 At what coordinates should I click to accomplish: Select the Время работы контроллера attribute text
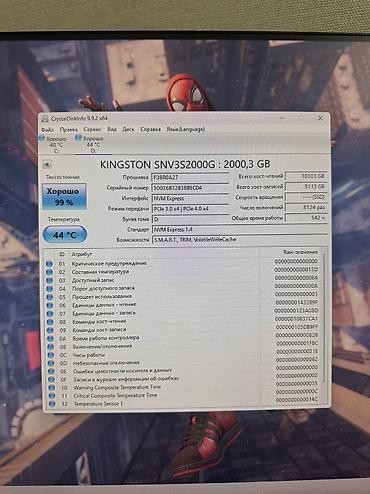pyautogui.click(x=106, y=338)
